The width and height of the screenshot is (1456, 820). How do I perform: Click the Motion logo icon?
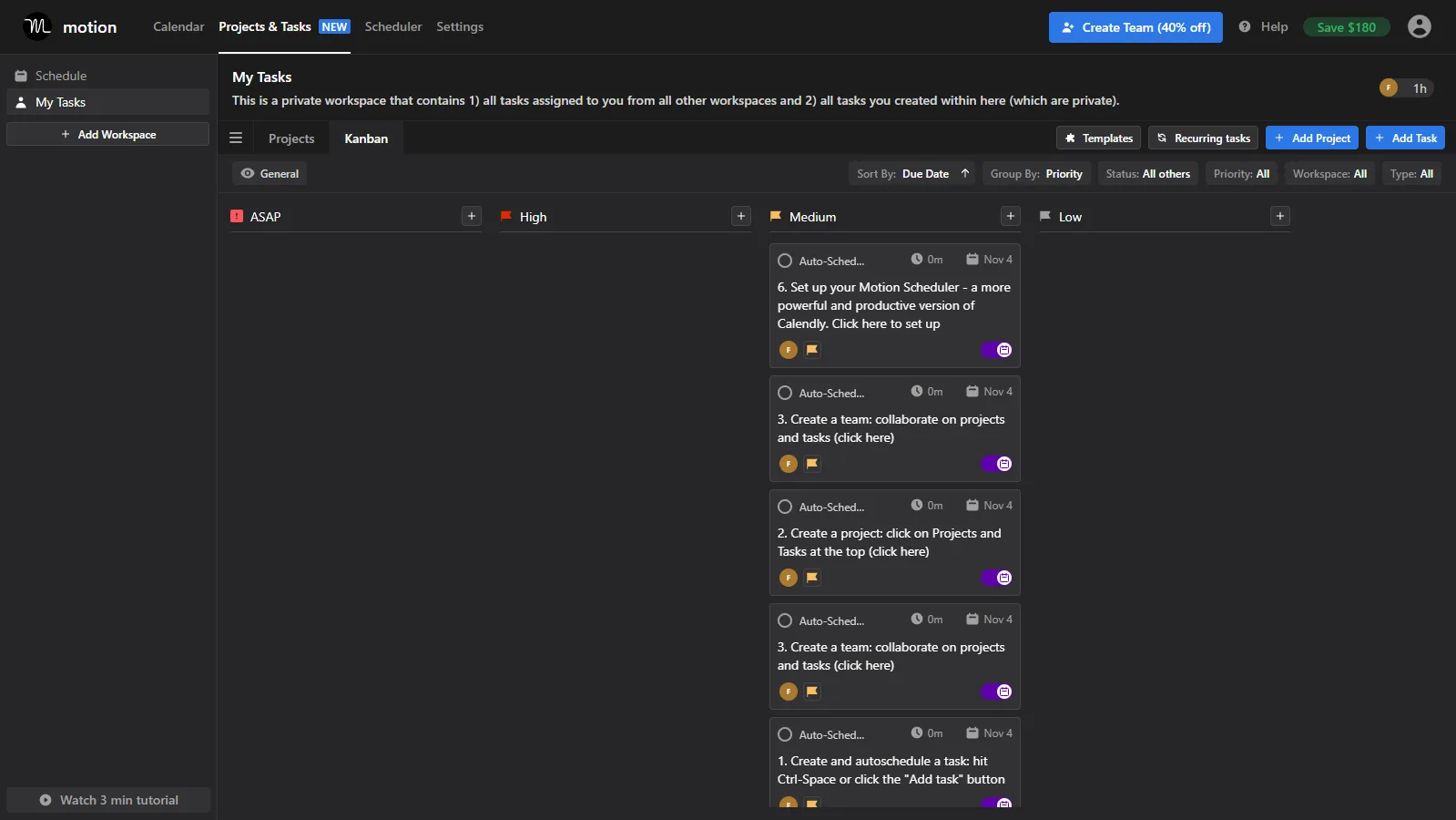pyautogui.click(x=37, y=26)
